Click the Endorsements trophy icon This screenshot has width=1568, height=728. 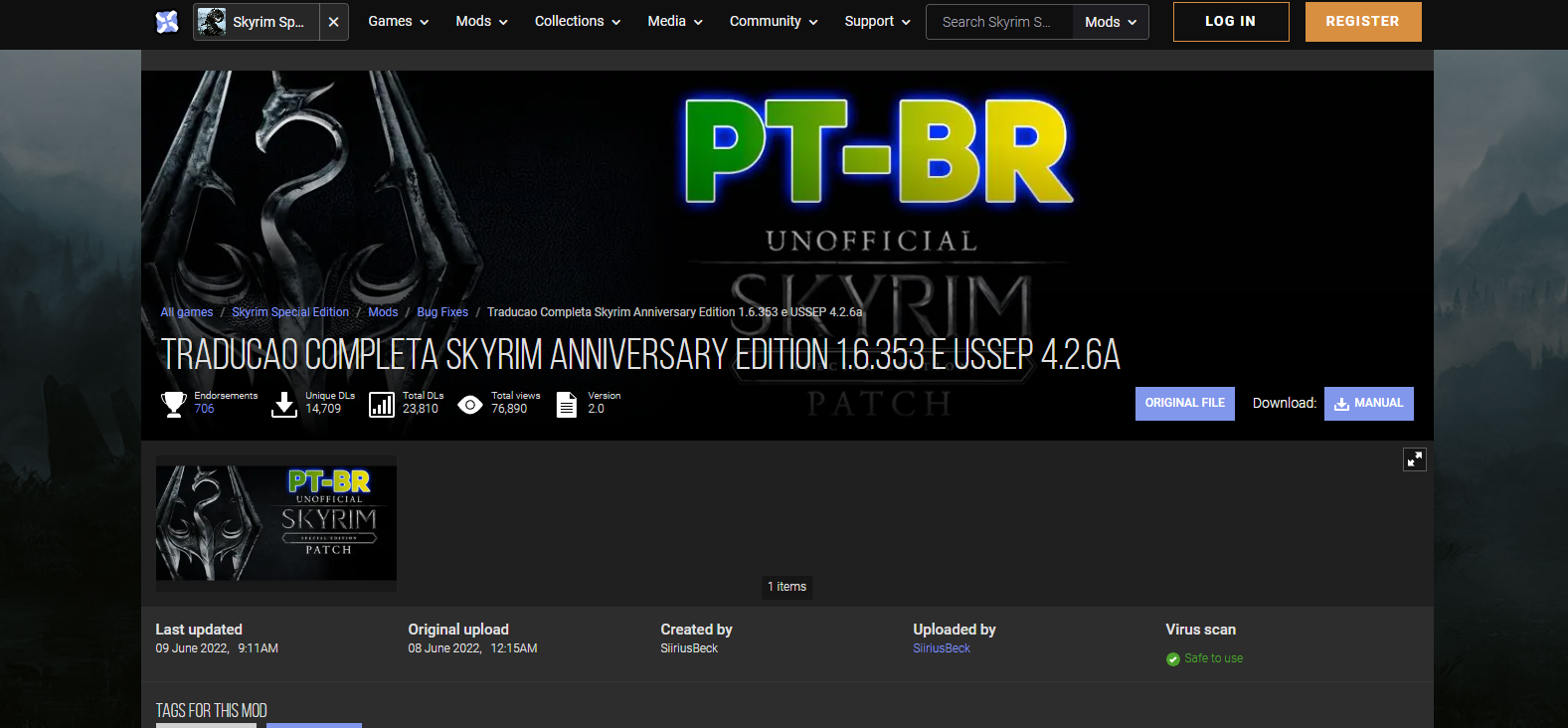[174, 404]
